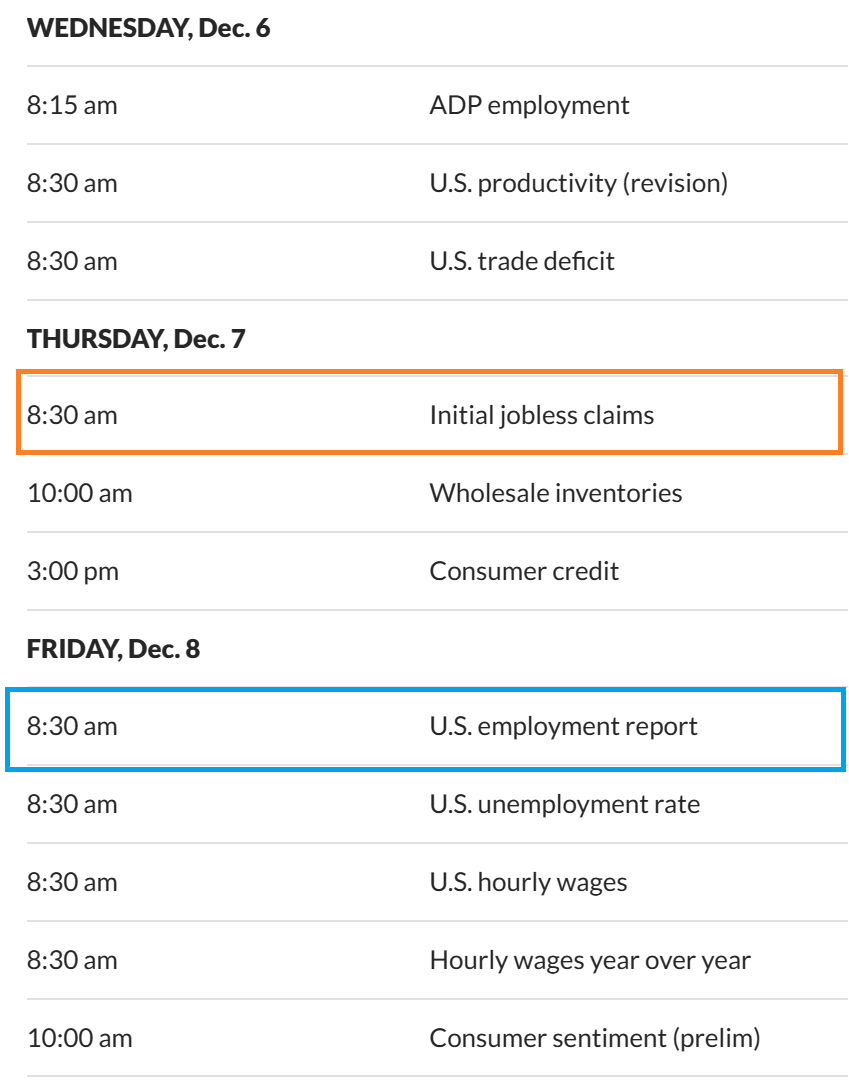Open the Wholesale inventories entry
This screenshot has height=1083, width=849.
555,493
